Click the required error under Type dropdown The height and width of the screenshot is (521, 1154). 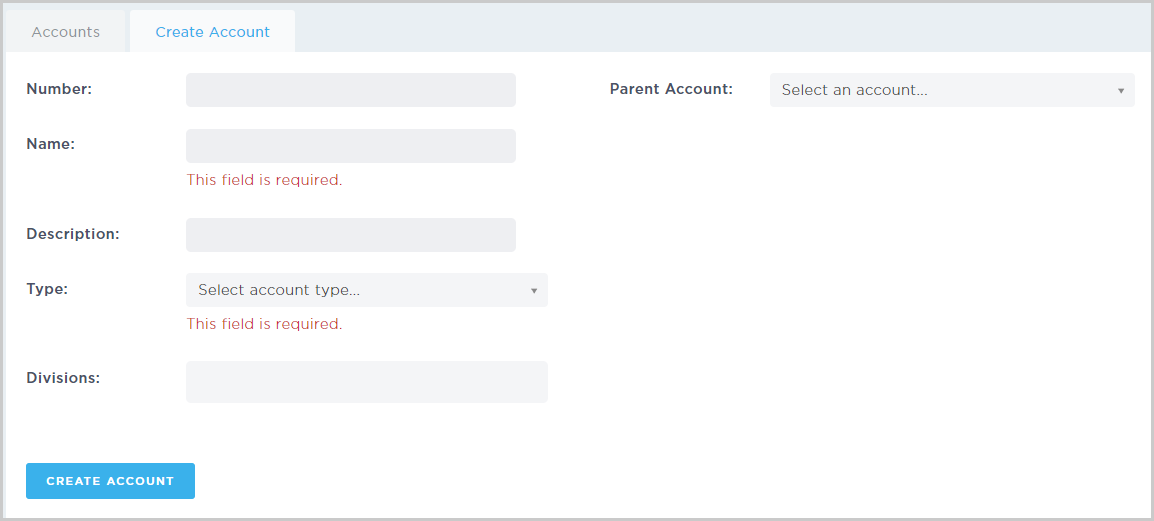[264, 324]
